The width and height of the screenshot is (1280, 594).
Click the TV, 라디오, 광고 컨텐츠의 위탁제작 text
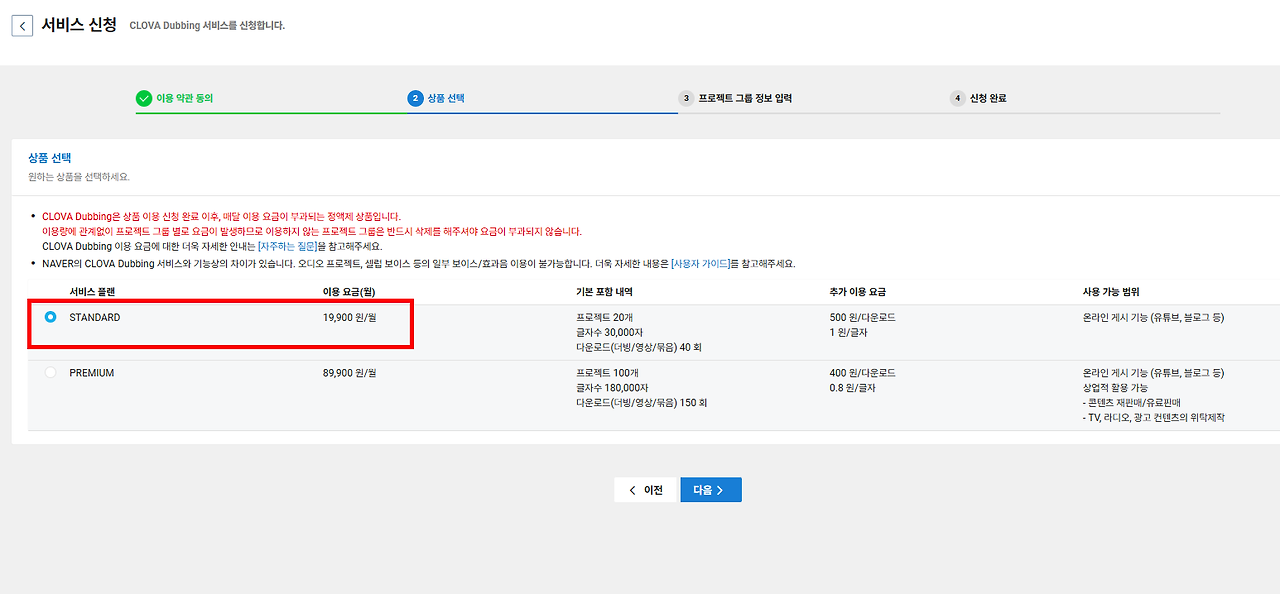(x=1154, y=417)
